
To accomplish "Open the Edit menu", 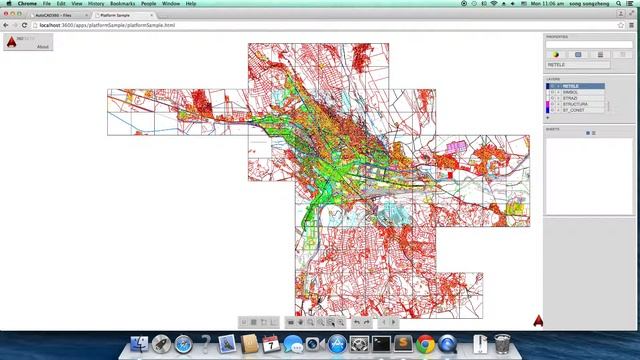I will click(61, 3).
